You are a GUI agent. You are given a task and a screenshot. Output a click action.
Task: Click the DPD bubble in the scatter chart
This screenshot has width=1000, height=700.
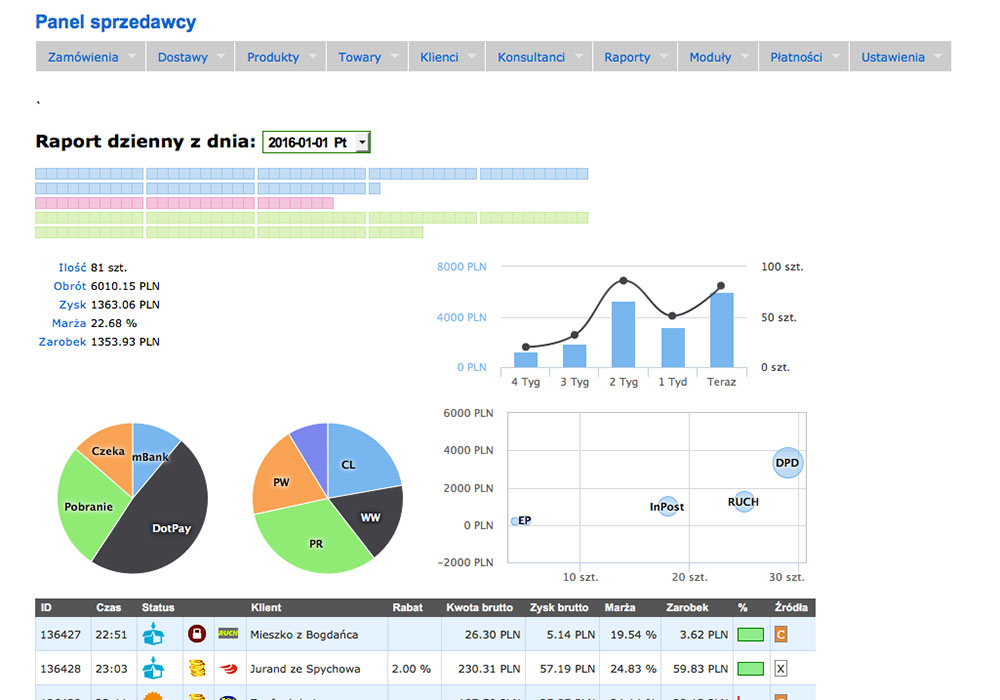point(788,463)
